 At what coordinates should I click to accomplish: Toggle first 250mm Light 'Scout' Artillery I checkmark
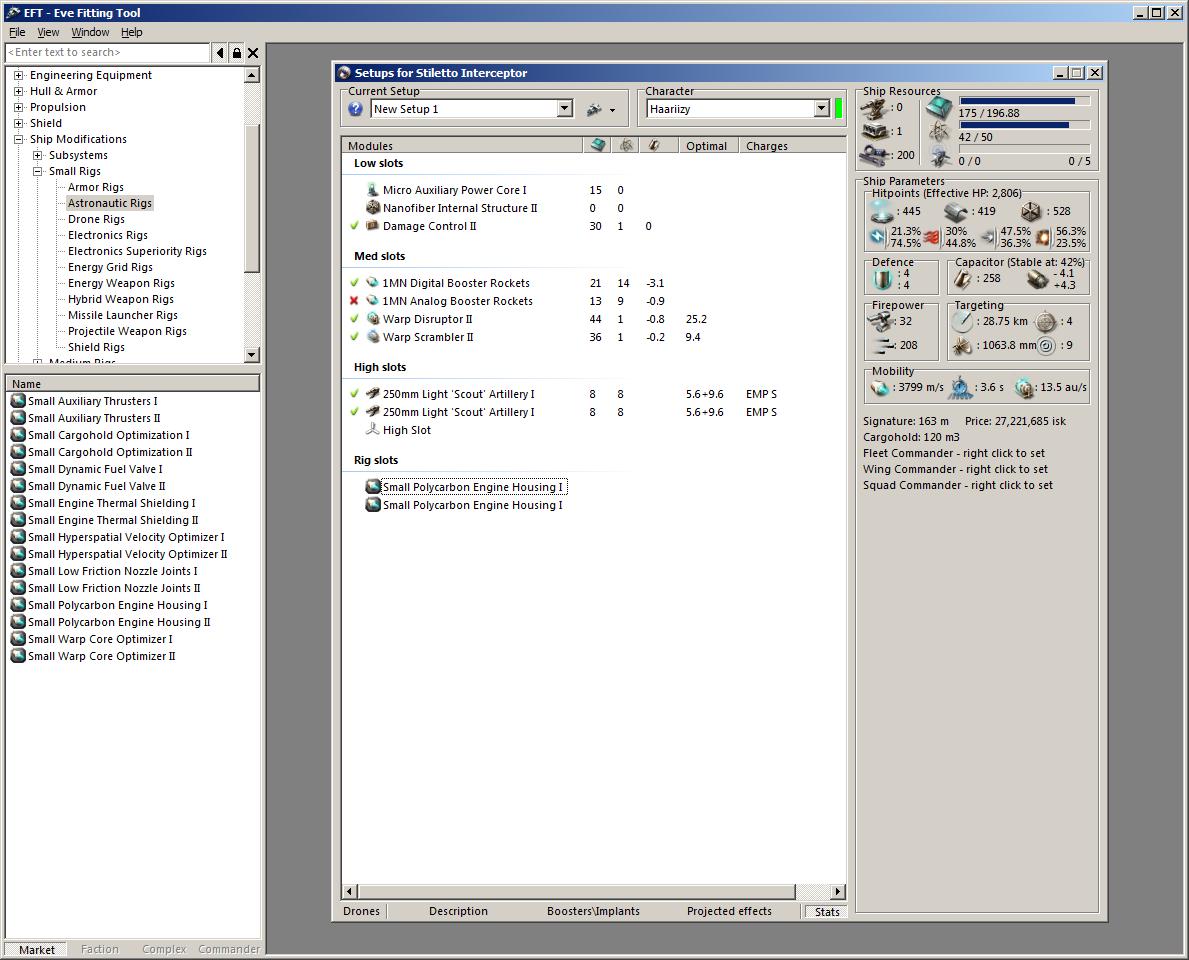pyautogui.click(x=354, y=394)
